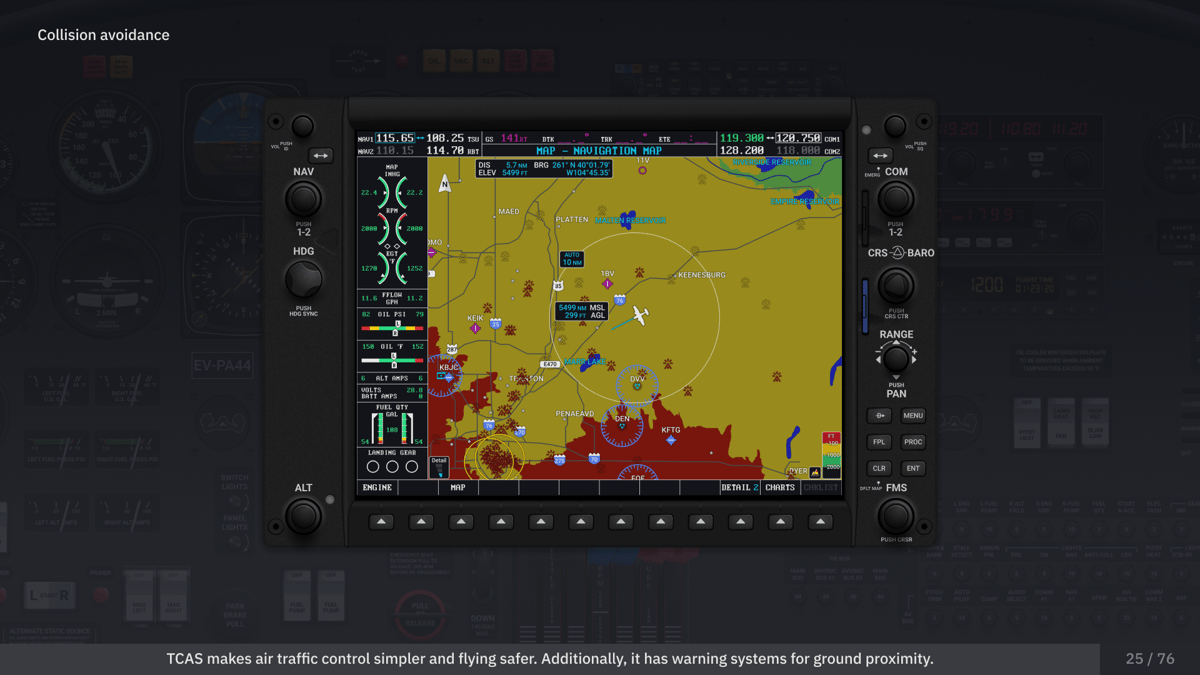1200x675 pixels.
Task: Open the options page with the MENU key
Action: pos(913,415)
